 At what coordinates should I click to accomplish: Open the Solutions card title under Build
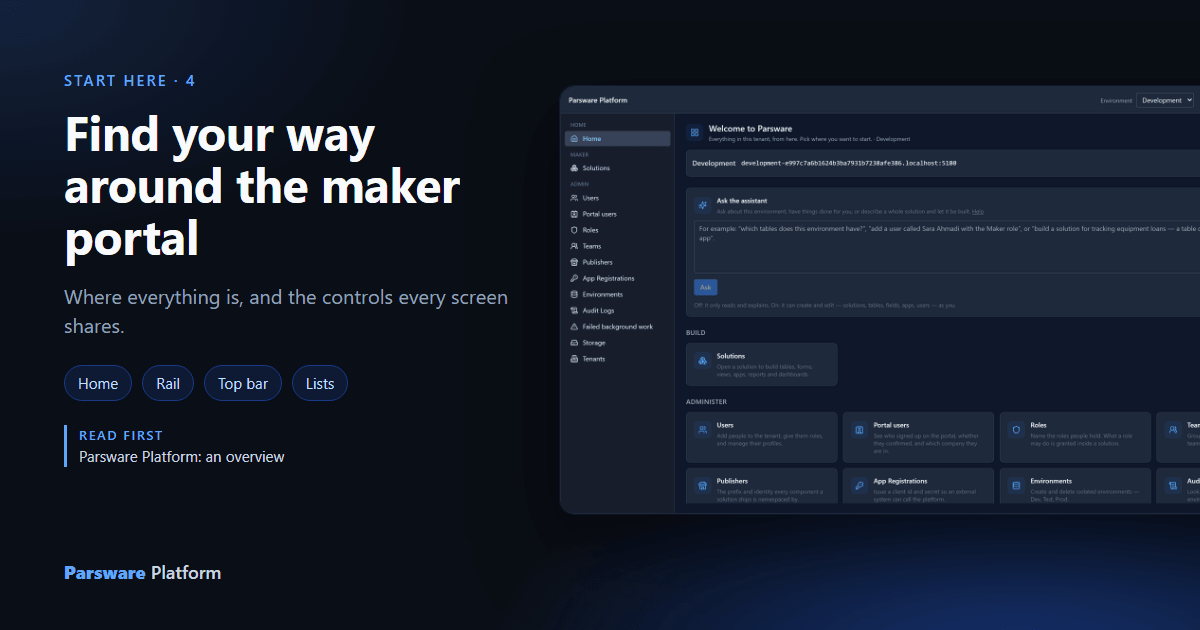click(x=731, y=356)
